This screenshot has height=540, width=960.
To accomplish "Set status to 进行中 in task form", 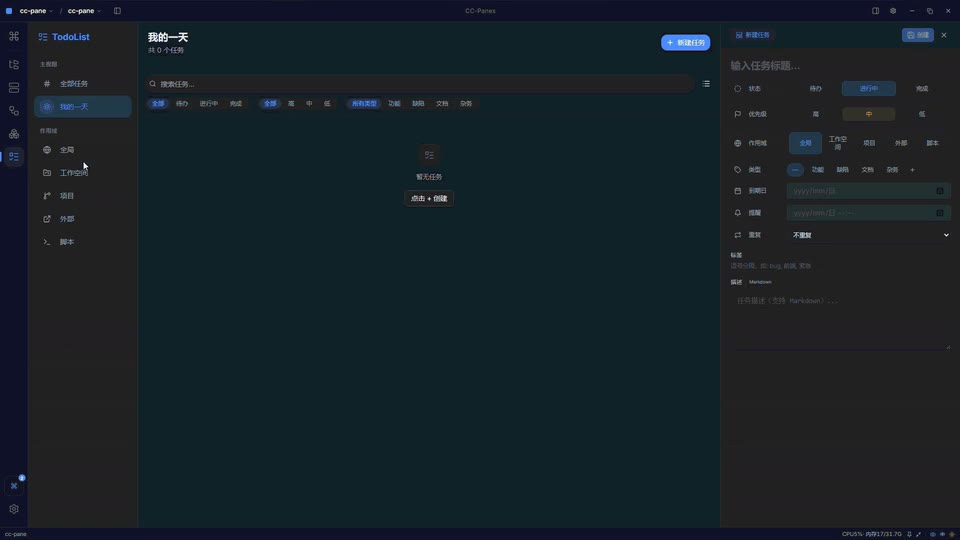I will pyautogui.click(x=869, y=89).
